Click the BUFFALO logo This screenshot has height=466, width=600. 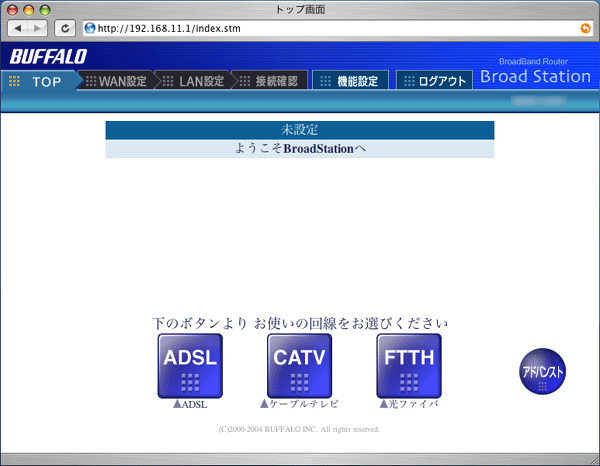(49, 57)
